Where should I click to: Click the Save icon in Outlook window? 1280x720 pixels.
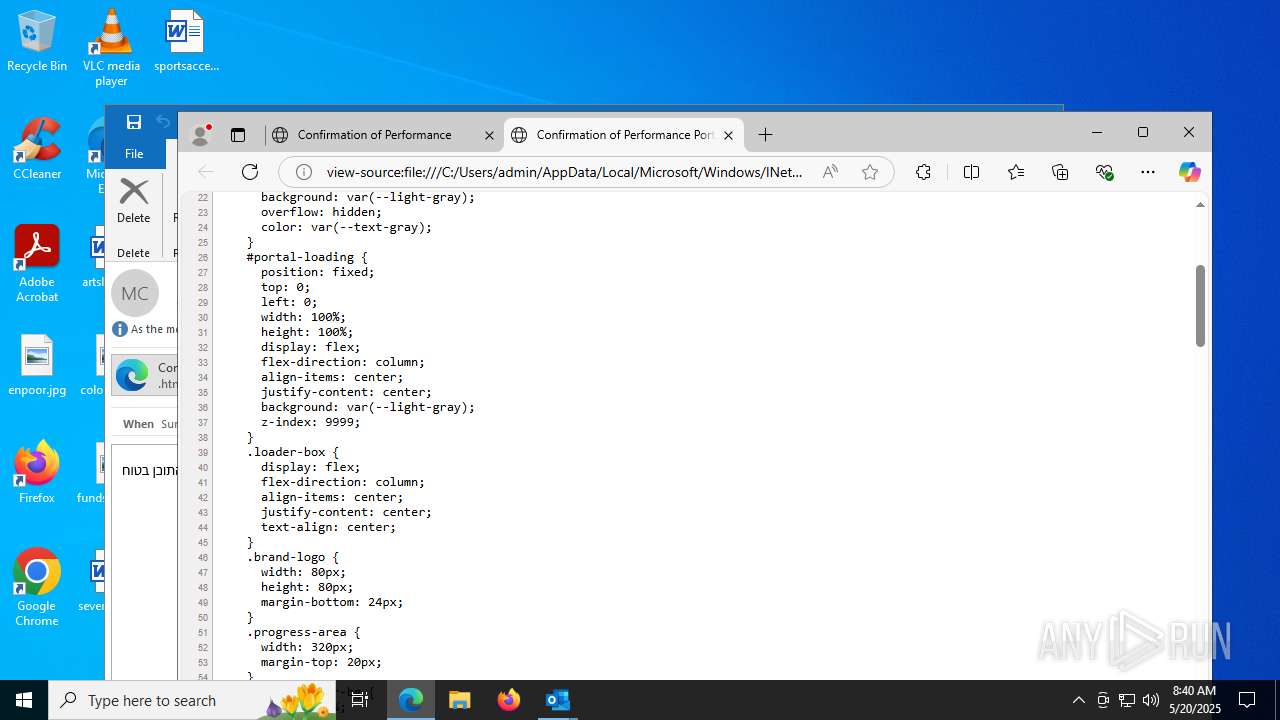pyautogui.click(x=133, y=122)
